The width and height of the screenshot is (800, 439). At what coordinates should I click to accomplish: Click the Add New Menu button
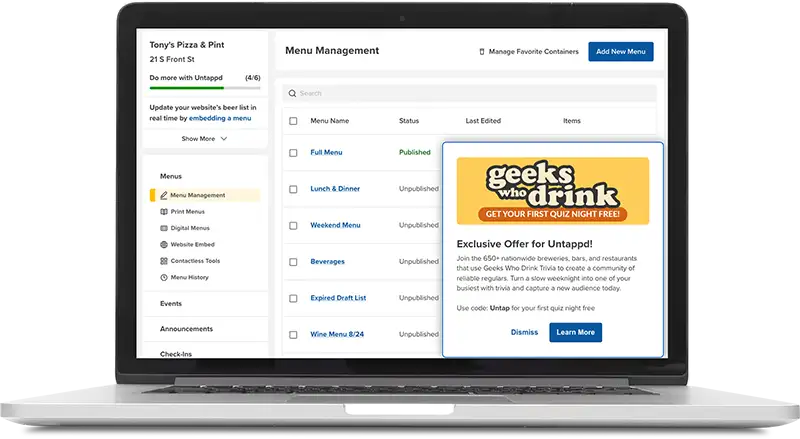click(620, 52)
